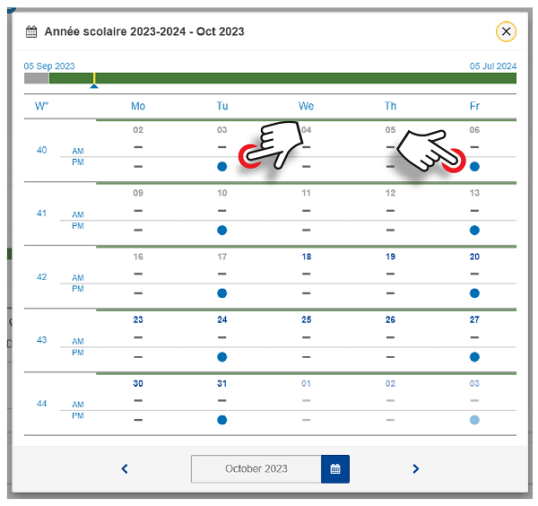Click the calendar icon beside the title
Screen dimensions: 538x506
[x=32, y=32]
